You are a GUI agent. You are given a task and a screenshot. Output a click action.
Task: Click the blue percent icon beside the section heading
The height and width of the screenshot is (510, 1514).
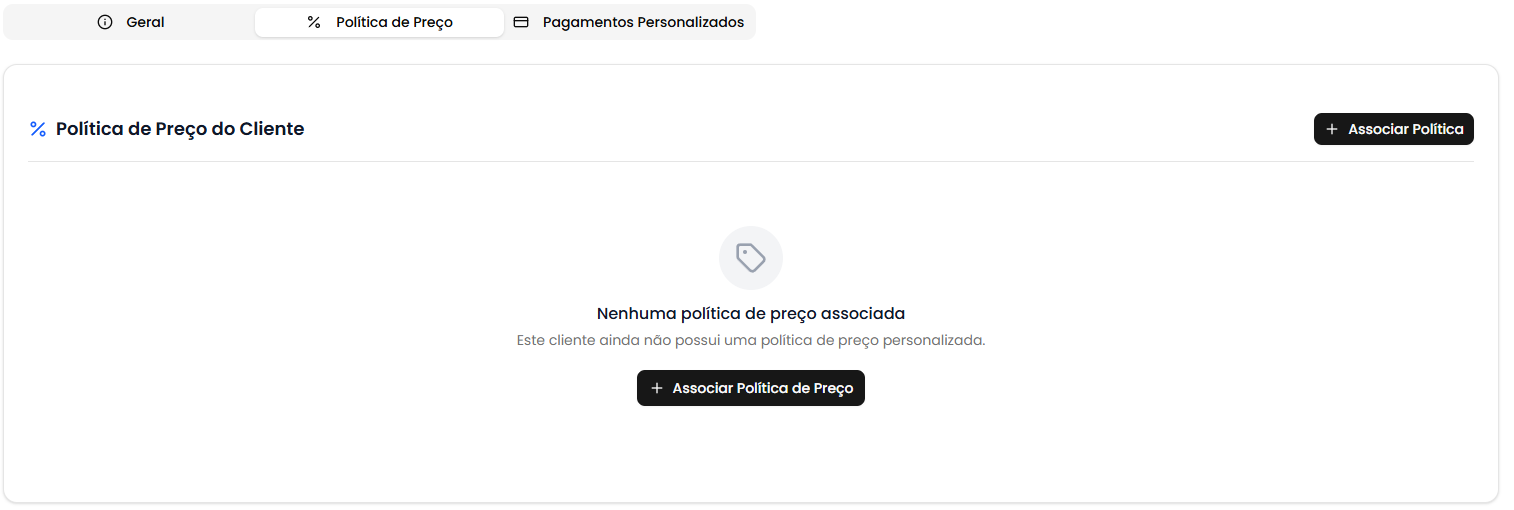(38, 129)
